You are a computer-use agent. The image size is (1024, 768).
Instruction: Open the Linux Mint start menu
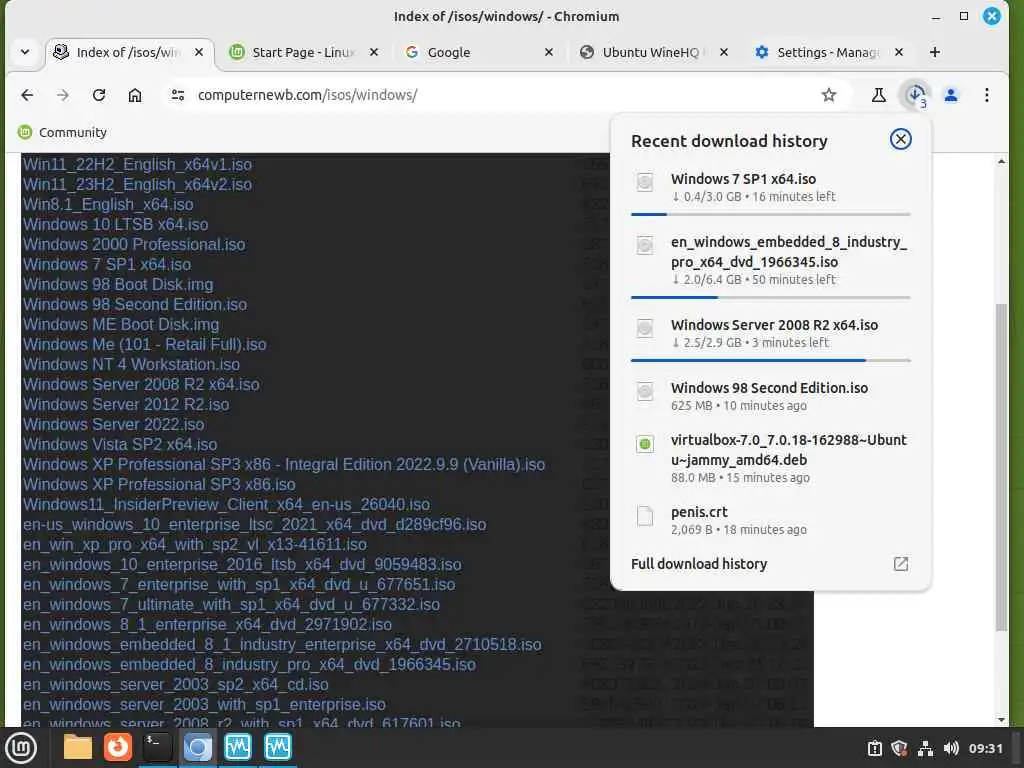[21, 748]
